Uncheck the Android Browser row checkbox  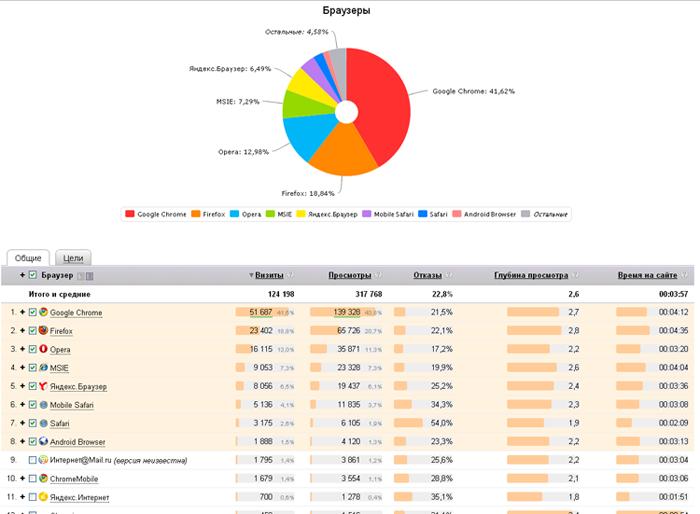pos(33,441)
